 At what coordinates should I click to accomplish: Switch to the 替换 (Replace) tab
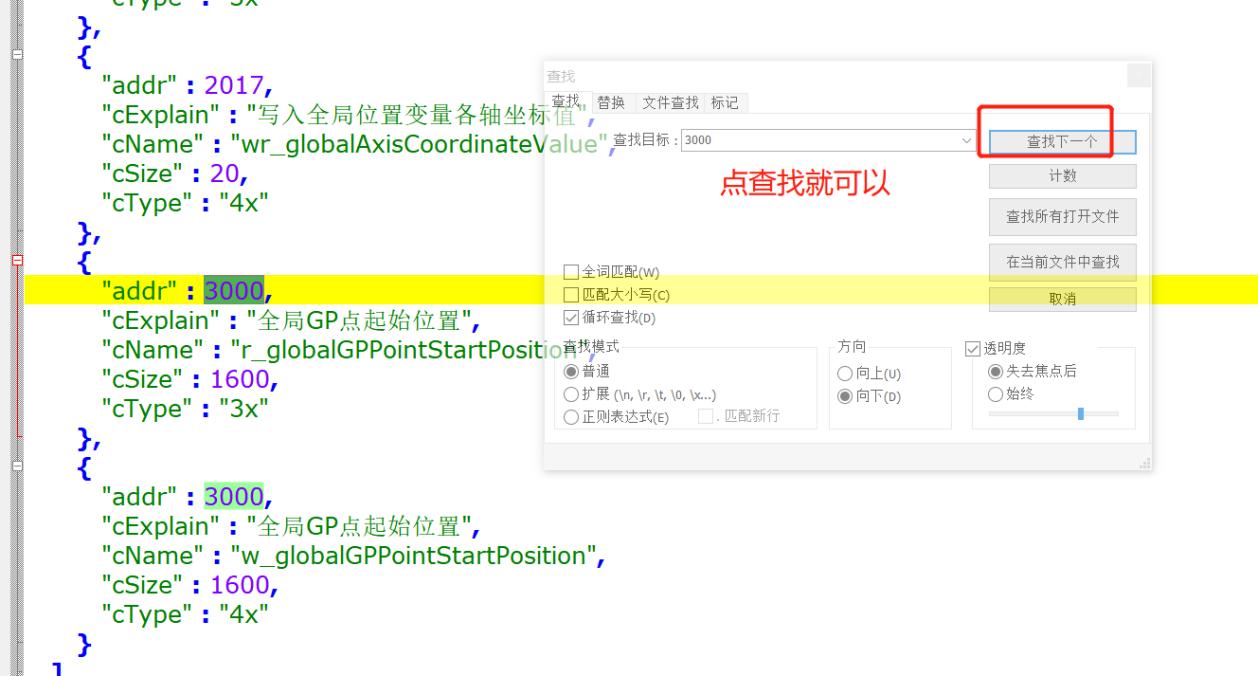coord(611,103)
